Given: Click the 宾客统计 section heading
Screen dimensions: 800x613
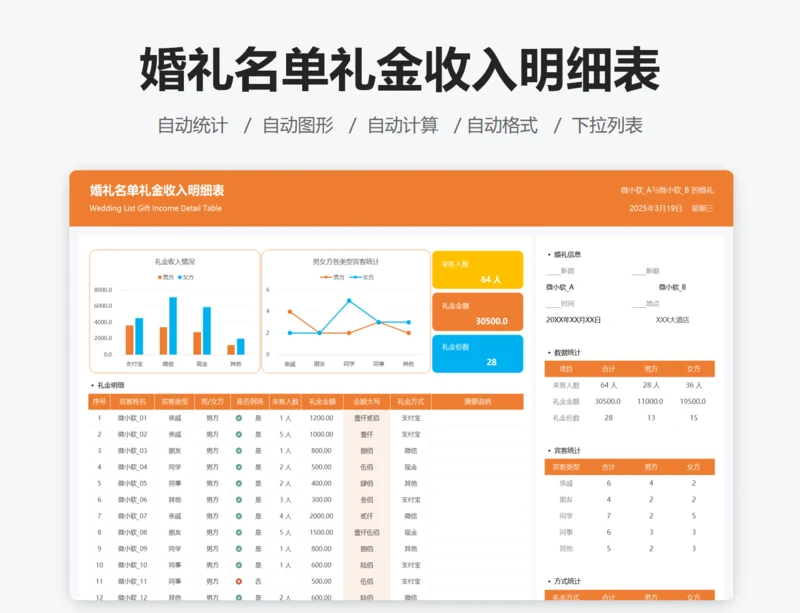Looking at the screenshot, I should click(x=567, y=450).
